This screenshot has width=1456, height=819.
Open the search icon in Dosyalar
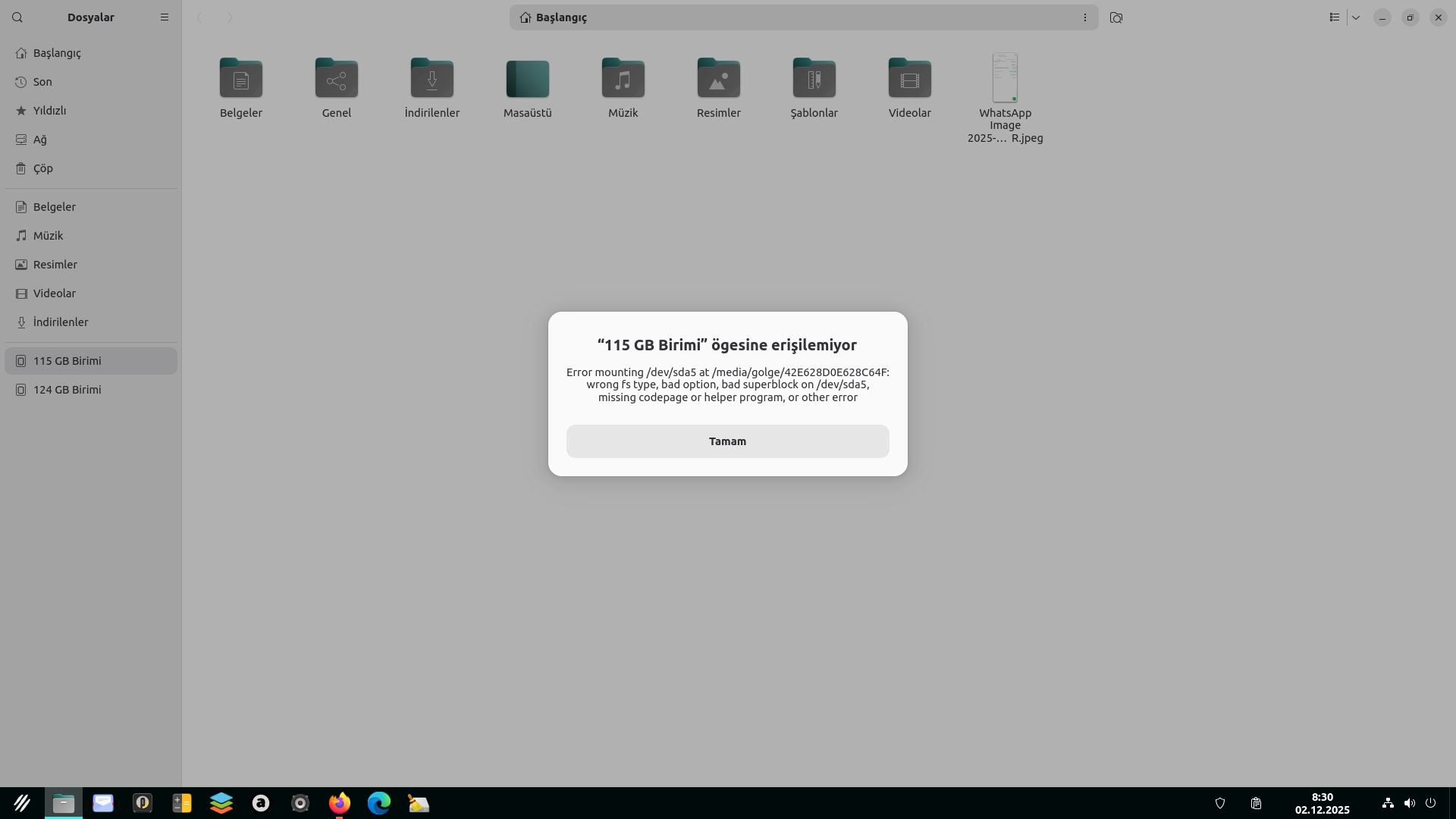(17, 17)
